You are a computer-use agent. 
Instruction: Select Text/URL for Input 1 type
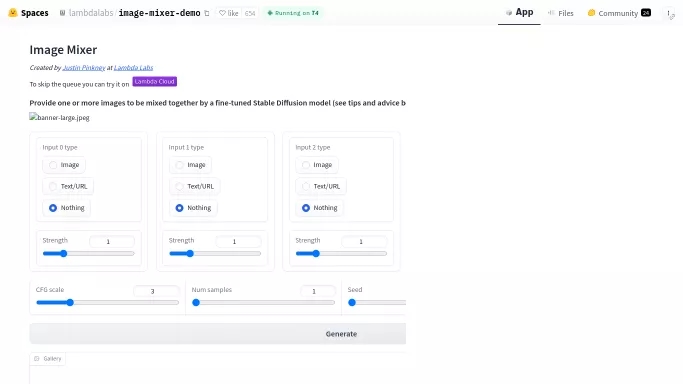[194, 186]
